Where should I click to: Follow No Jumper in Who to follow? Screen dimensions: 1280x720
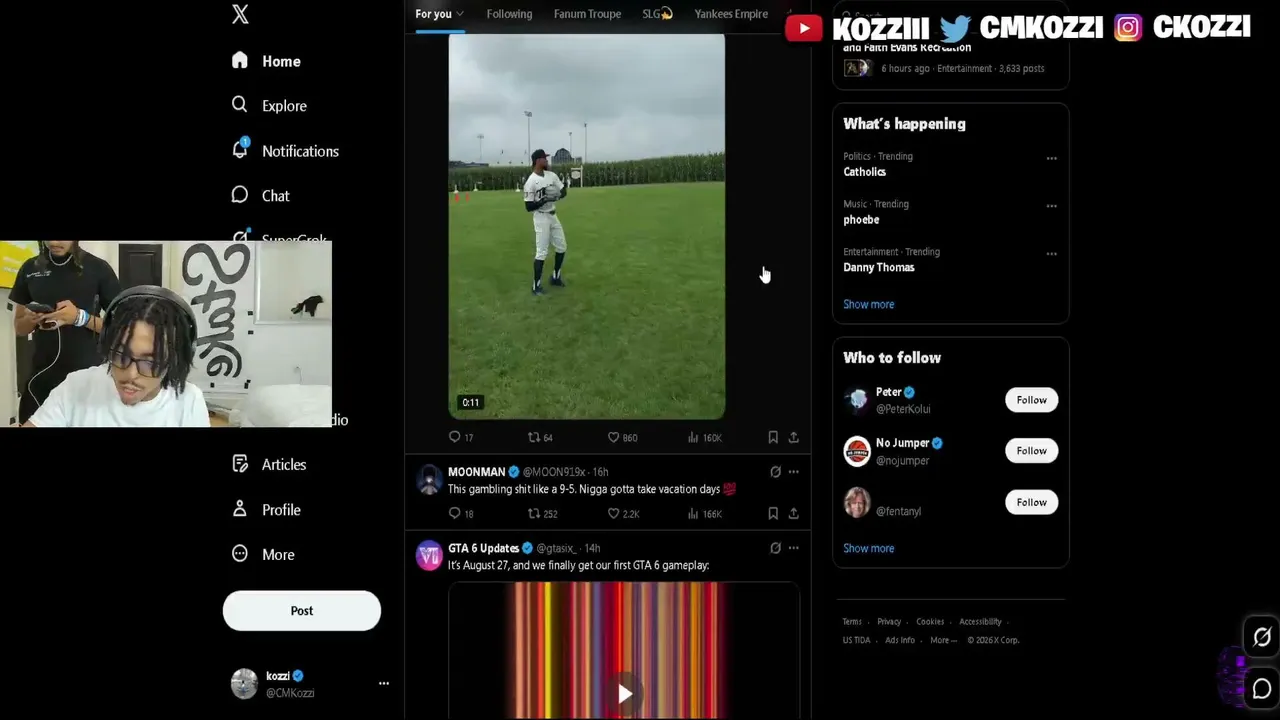[1031, 451]
